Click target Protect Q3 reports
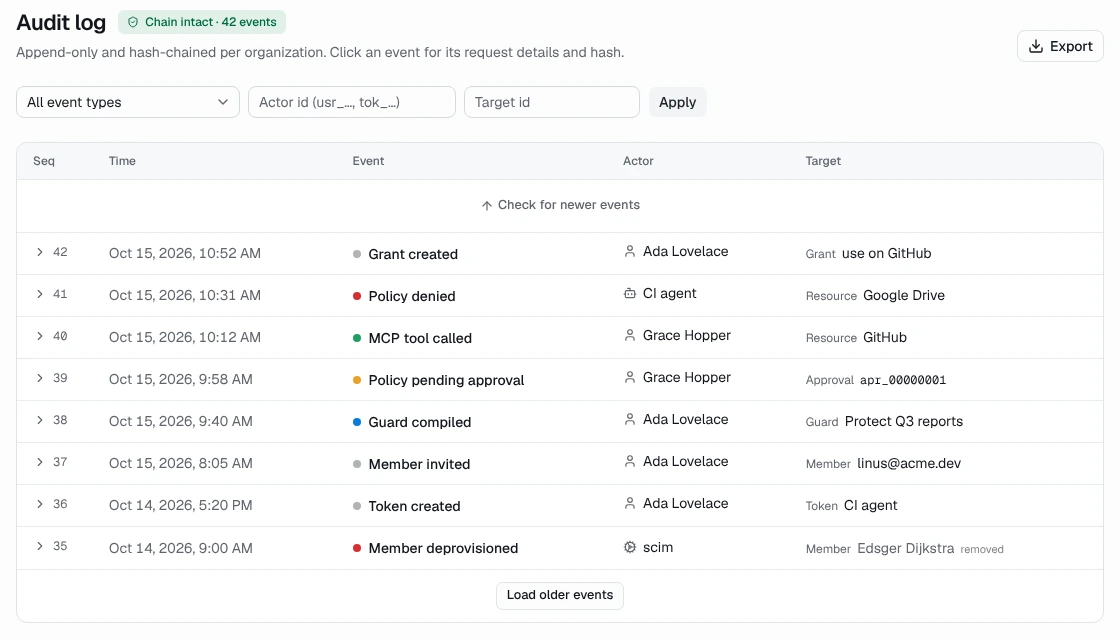Viewport: 1120px width, 640px height. (x=904, y=421)
